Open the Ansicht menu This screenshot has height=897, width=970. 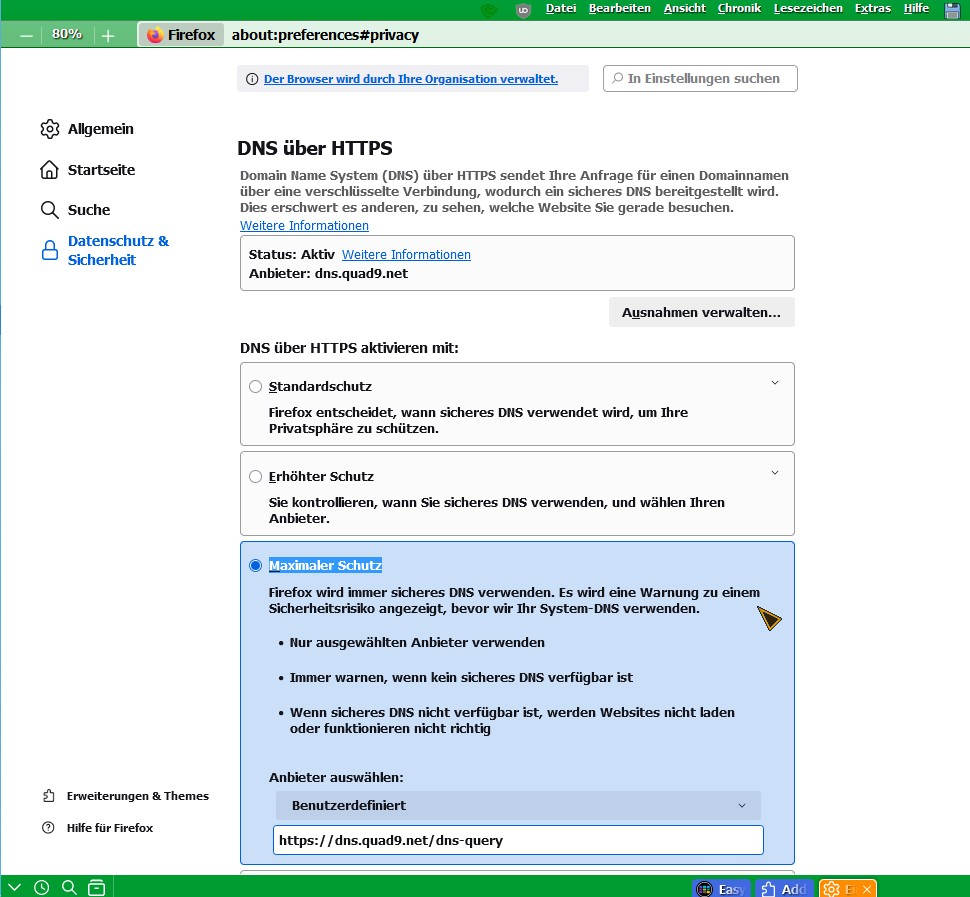pyautogui.click(x=684, y=9)
